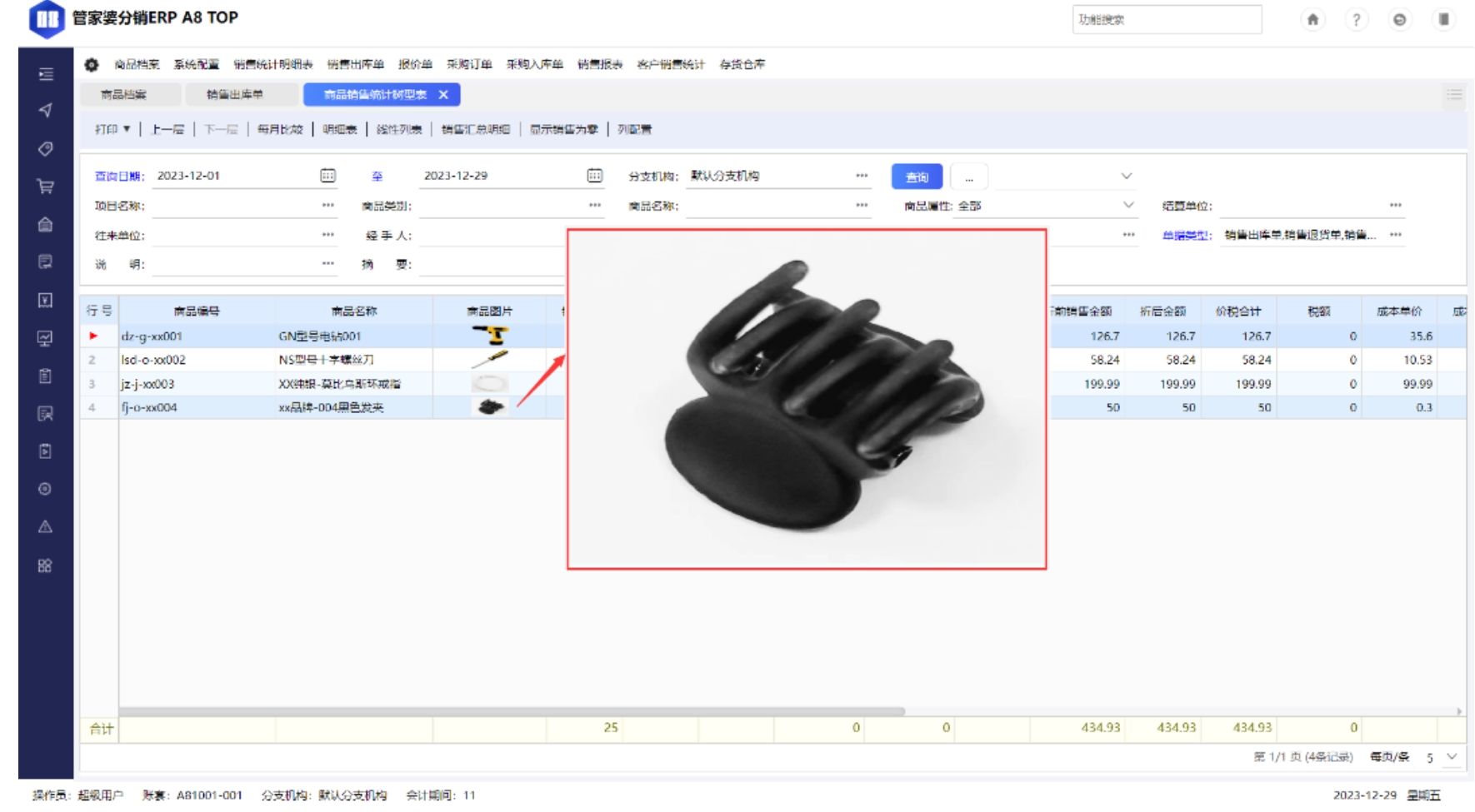Click the 成本单价 column header
The height and width of the screenshot is (812, 1475).
pyautogui.click(x=1399, y=311)
